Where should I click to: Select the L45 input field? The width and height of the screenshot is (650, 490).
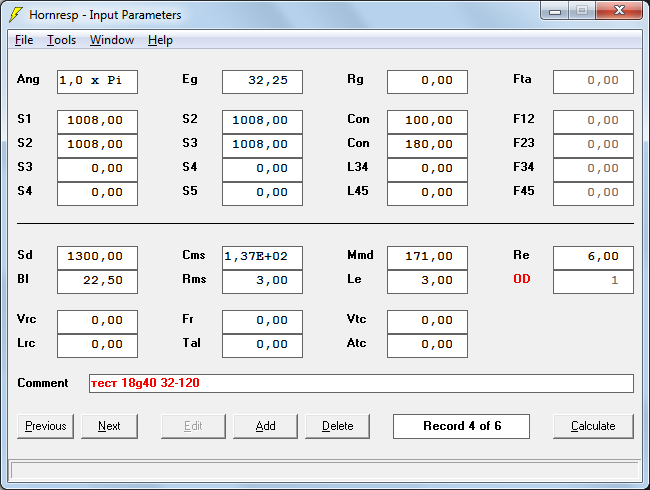pos(427,194)
